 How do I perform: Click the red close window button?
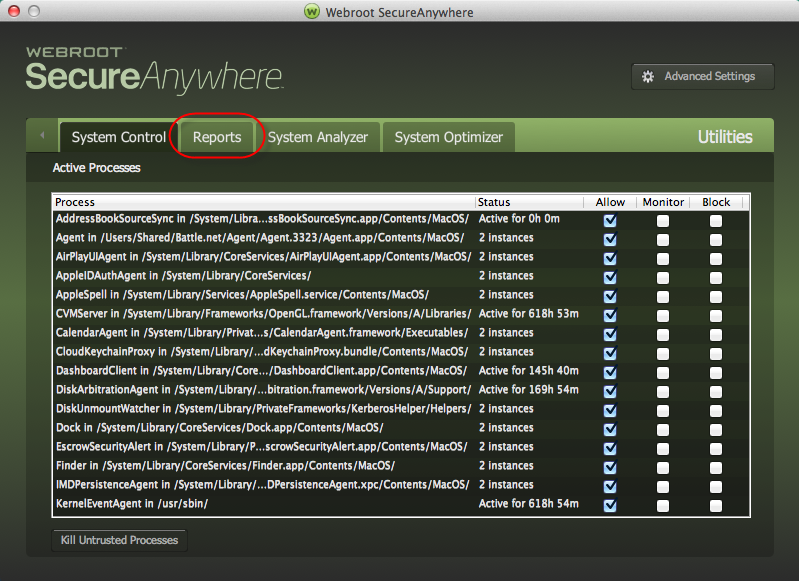(x=14, y=11)
